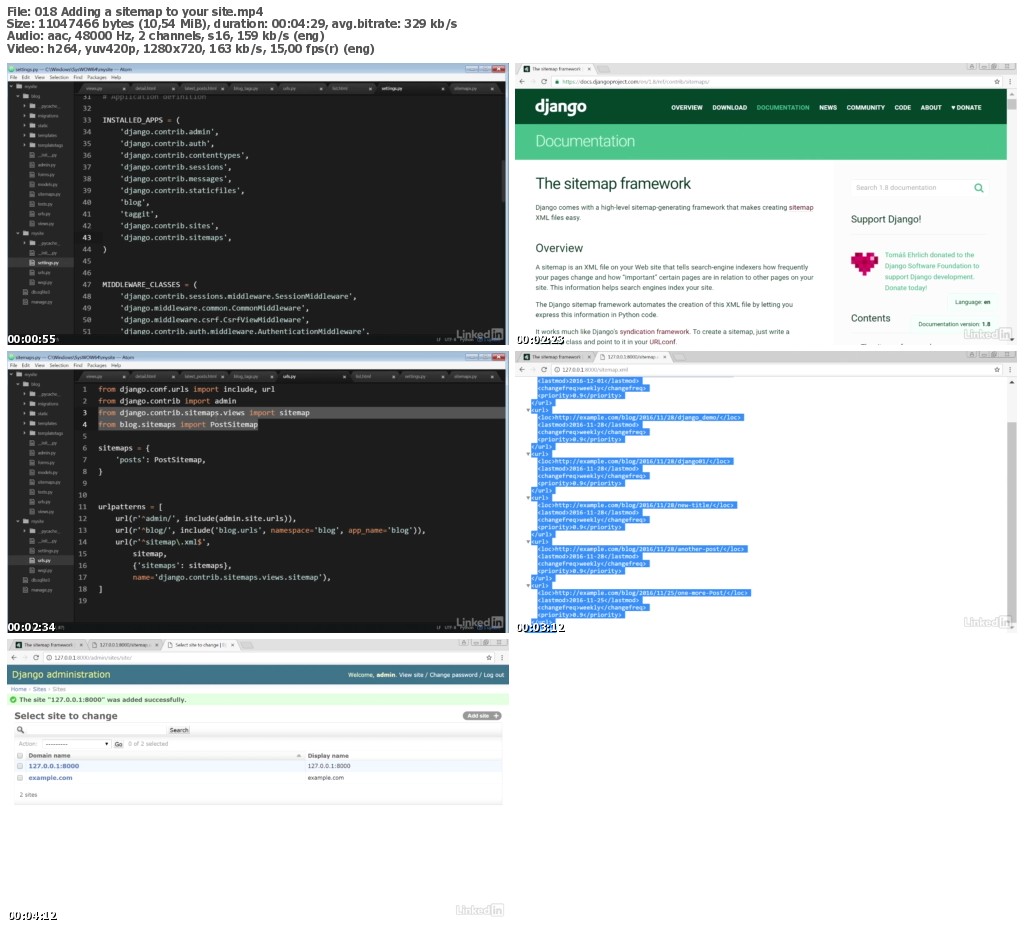Click migrations folder icon in urls.py window tree

33,404
